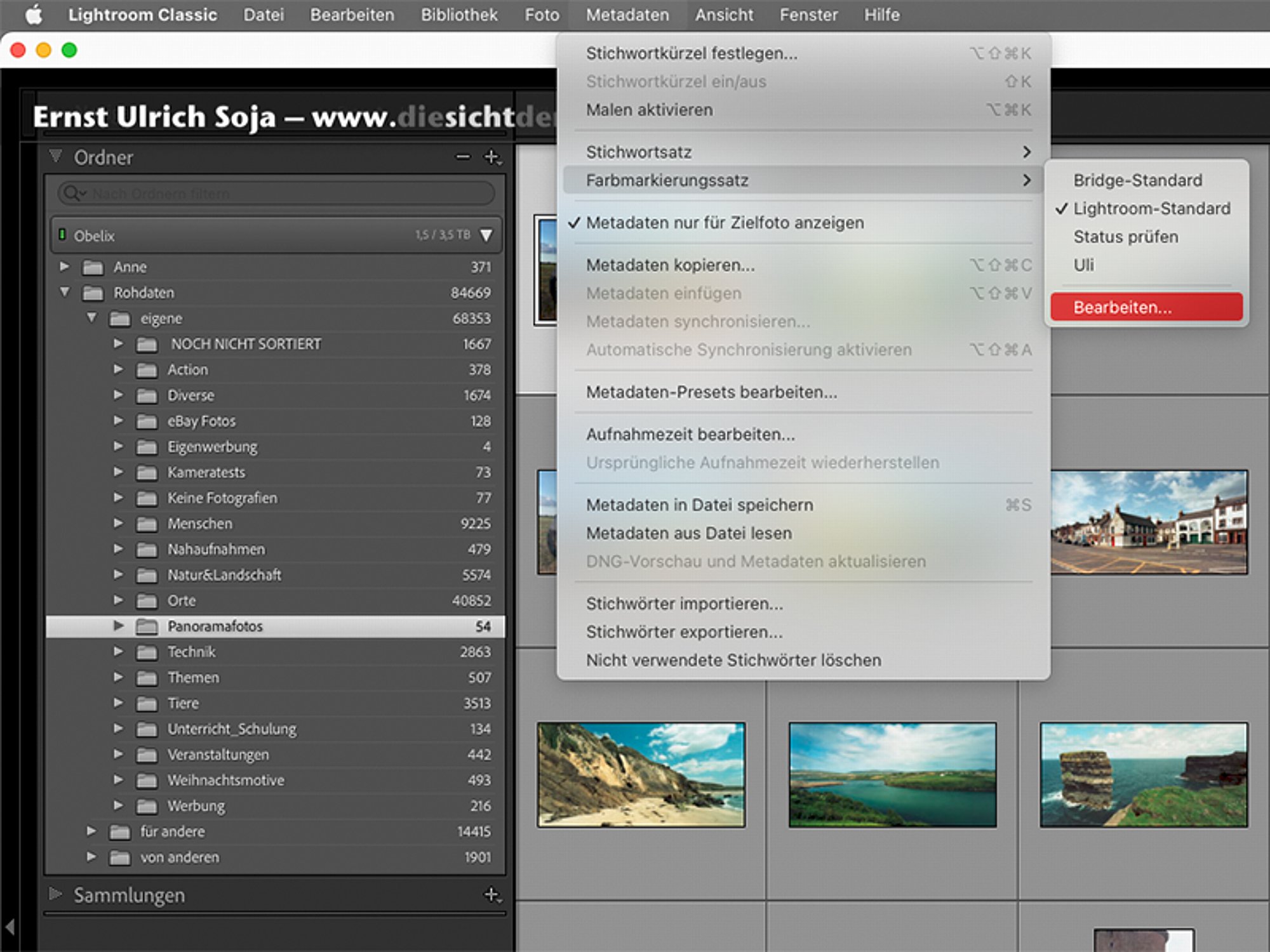
Task: Hide the left panel with the edge arrow
Action: 10,927
